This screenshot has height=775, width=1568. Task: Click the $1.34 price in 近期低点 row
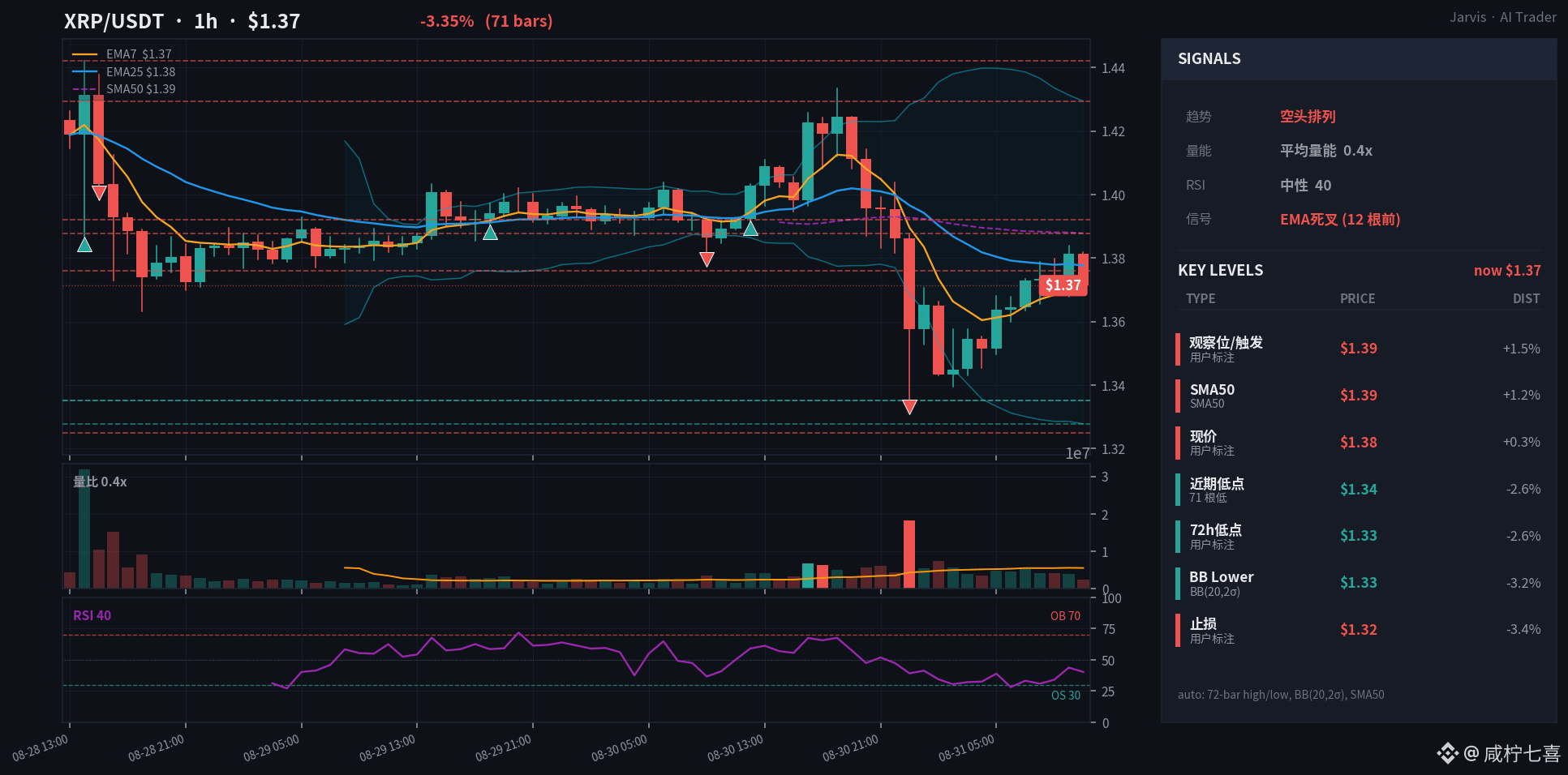pyautogui.click(x=1359, y=490)
